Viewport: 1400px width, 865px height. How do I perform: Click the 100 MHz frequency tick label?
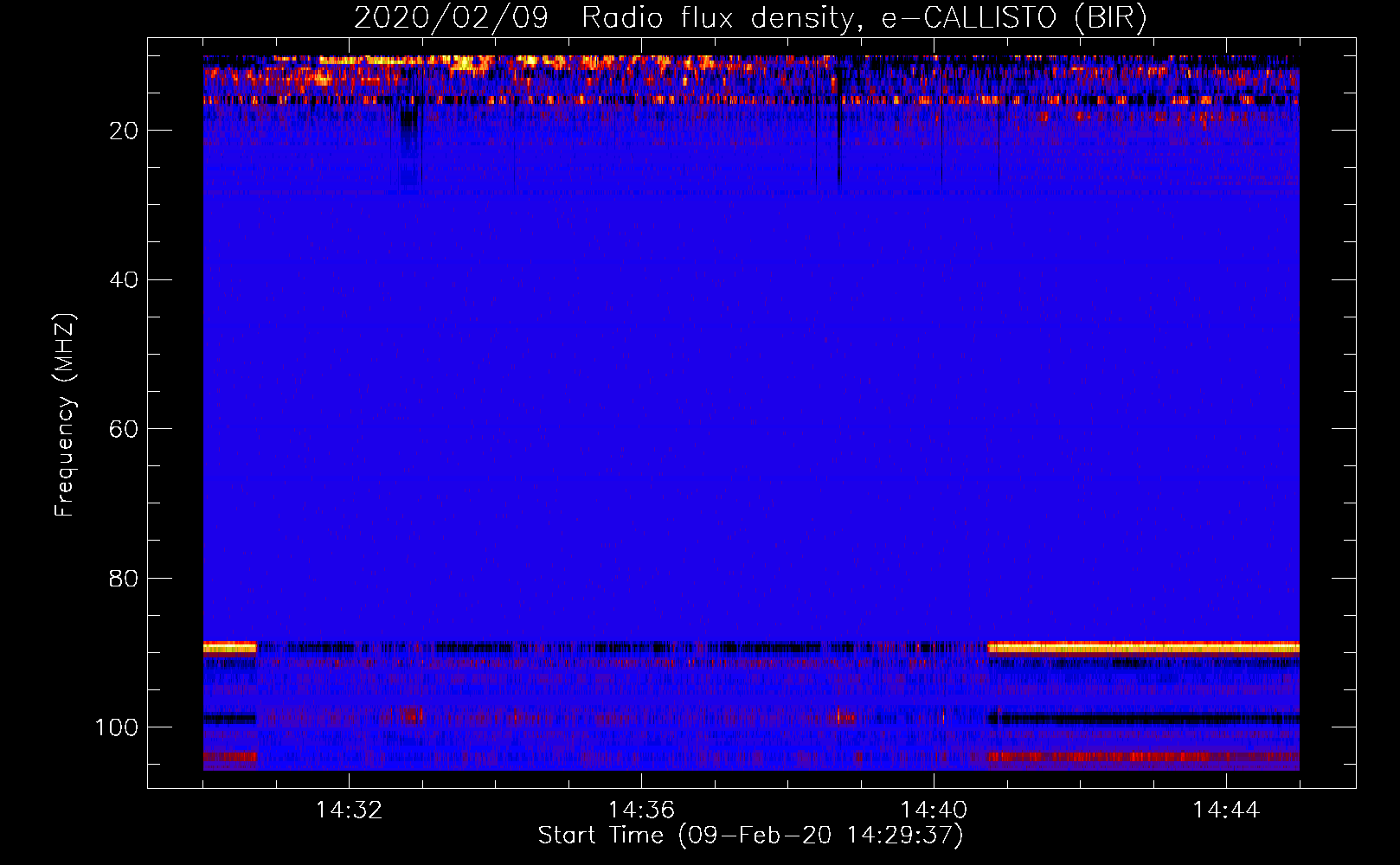pos(117,727)
